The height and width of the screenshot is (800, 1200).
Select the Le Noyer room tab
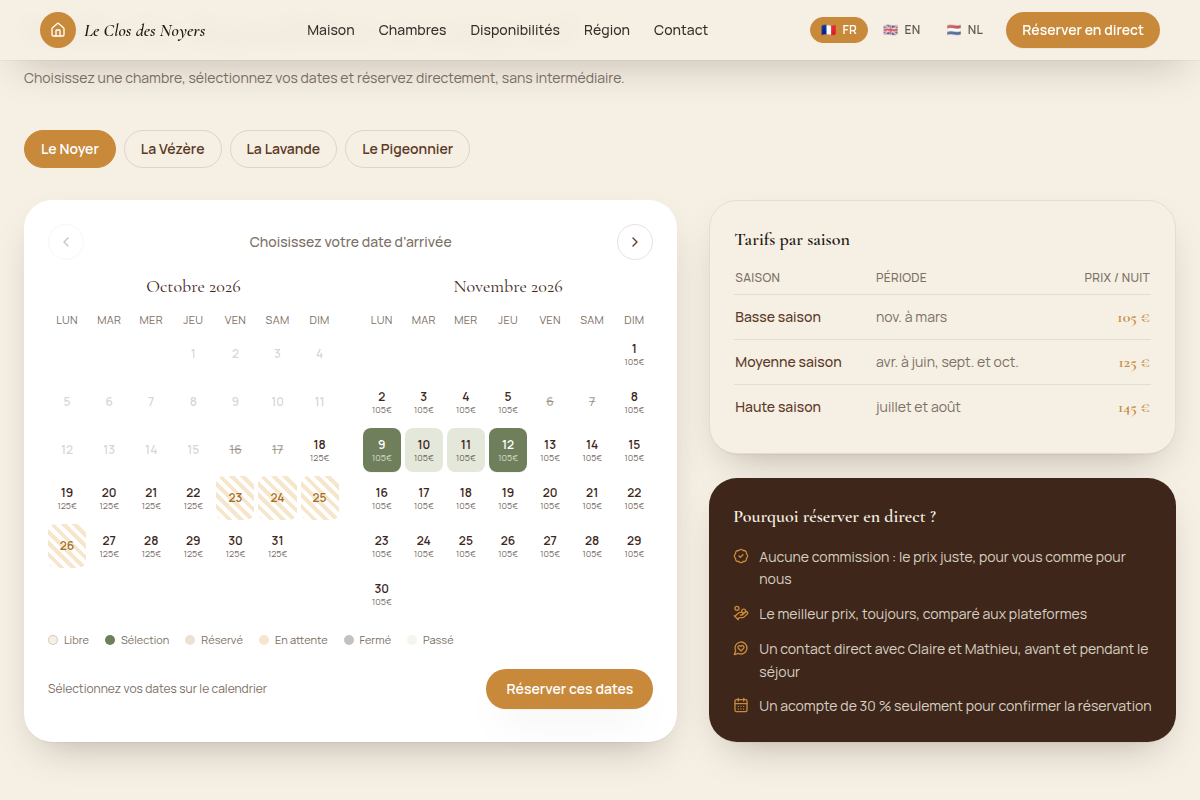pos(70,149)
